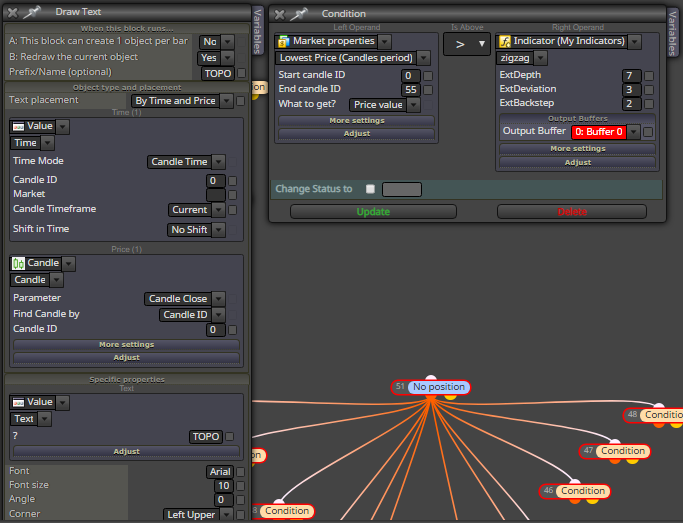Tick the checkbox beside Start candle ID
The height and width of the screenshot is (523, 683).
428,76
